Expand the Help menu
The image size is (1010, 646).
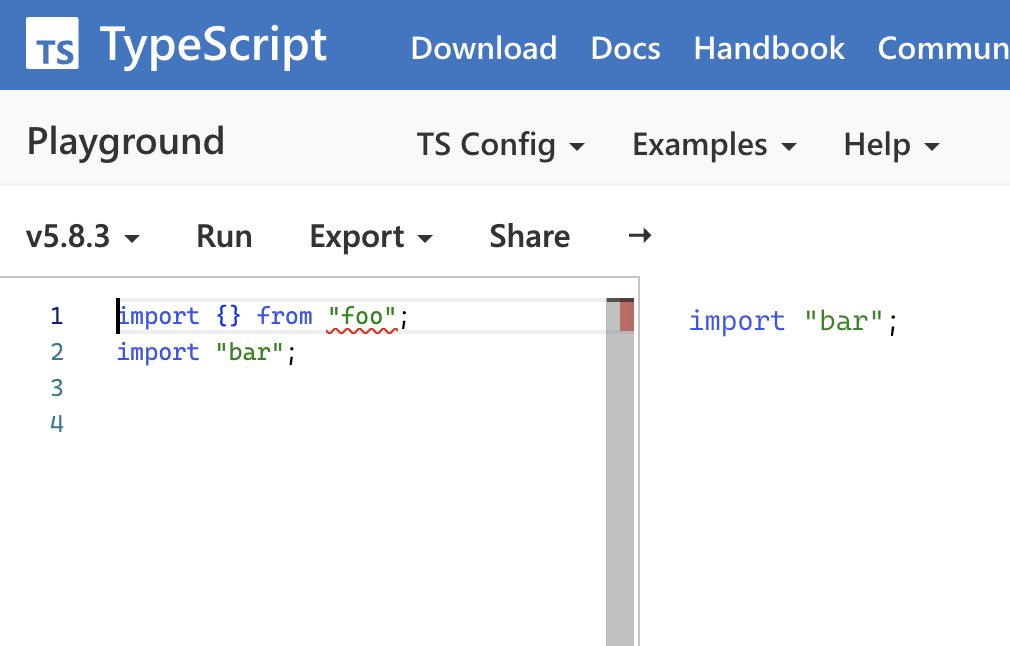pyautogui.click(x=891, y=144)
